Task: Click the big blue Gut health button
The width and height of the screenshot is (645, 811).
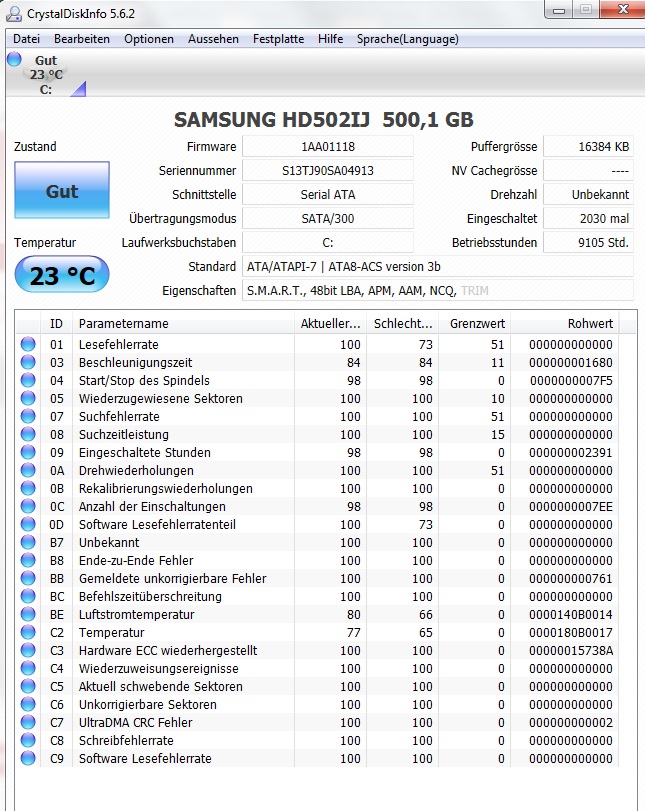Action: (62, 190)
